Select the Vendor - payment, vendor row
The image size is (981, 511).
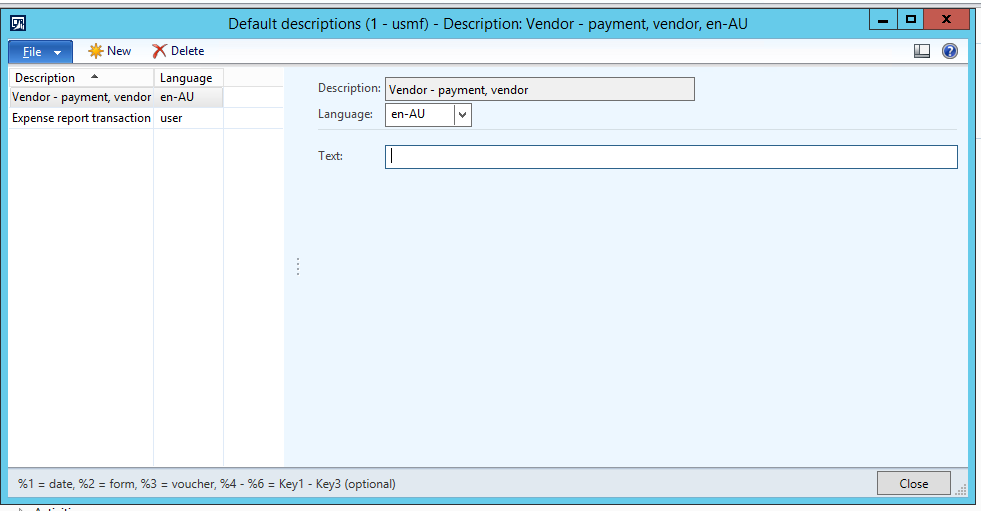coord(81,97)
